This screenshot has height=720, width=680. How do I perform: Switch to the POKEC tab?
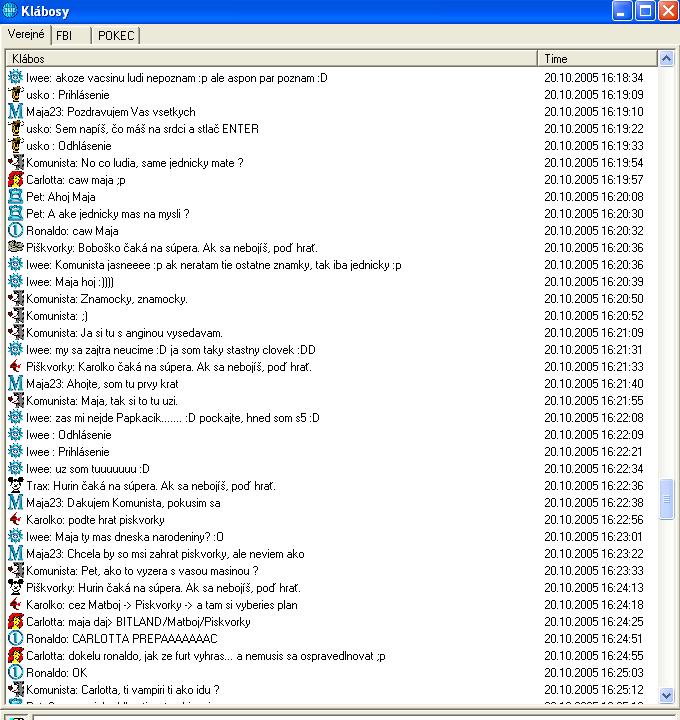(115, 36)
